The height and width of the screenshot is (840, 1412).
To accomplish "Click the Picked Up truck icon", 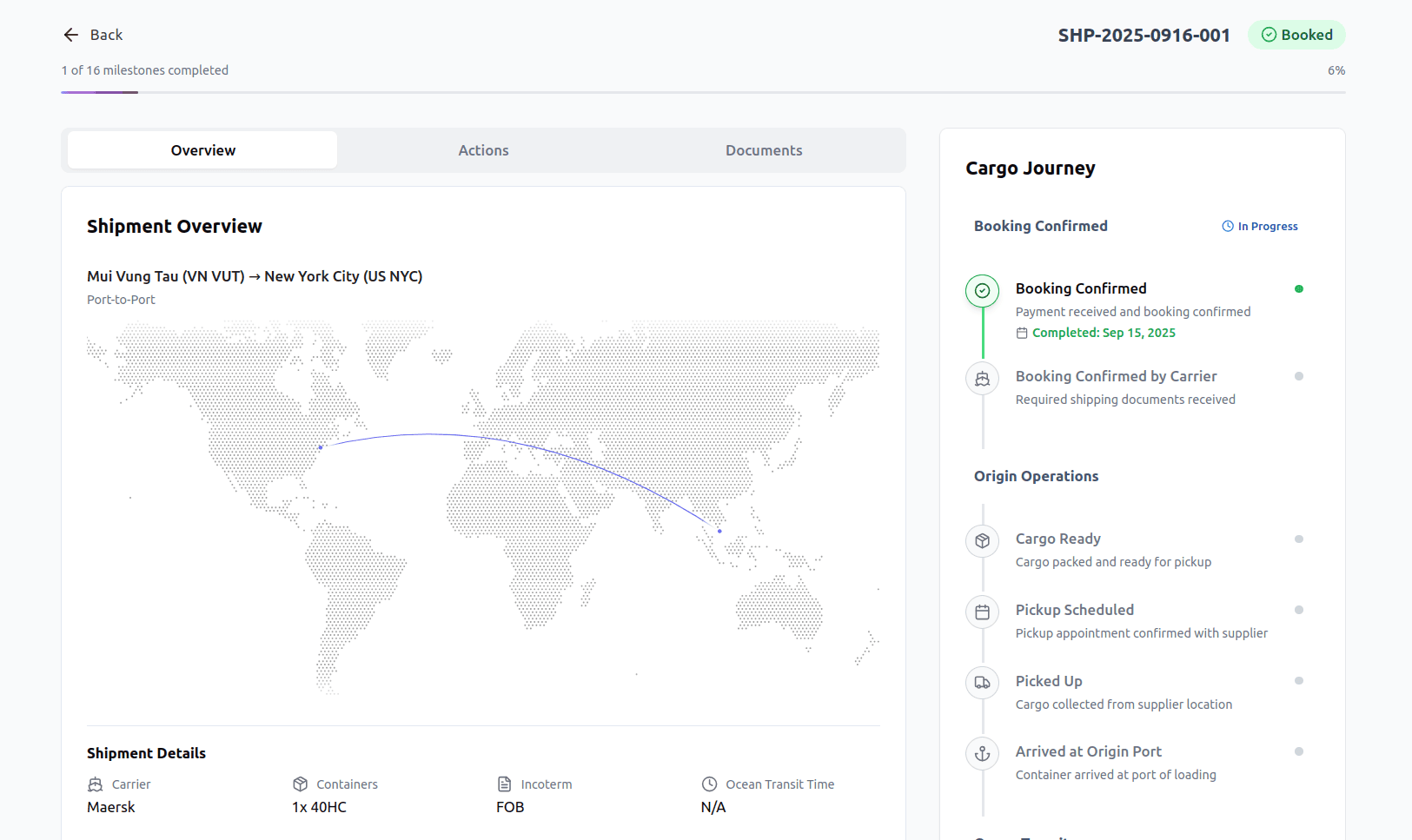I will pyautogui.click(x=982, y=683).
